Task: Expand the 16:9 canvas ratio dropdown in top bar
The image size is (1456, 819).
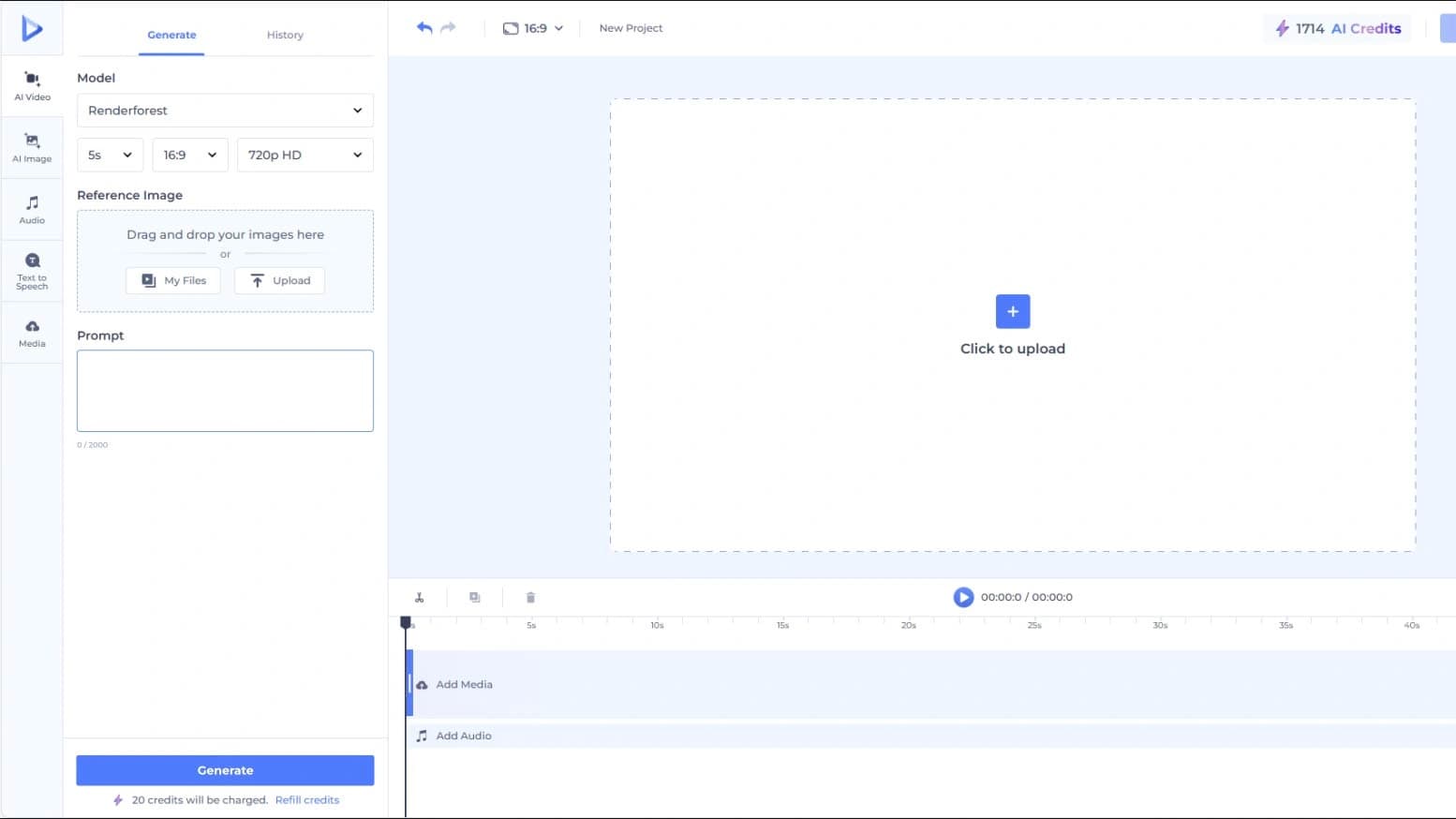Action: point(533,28)
